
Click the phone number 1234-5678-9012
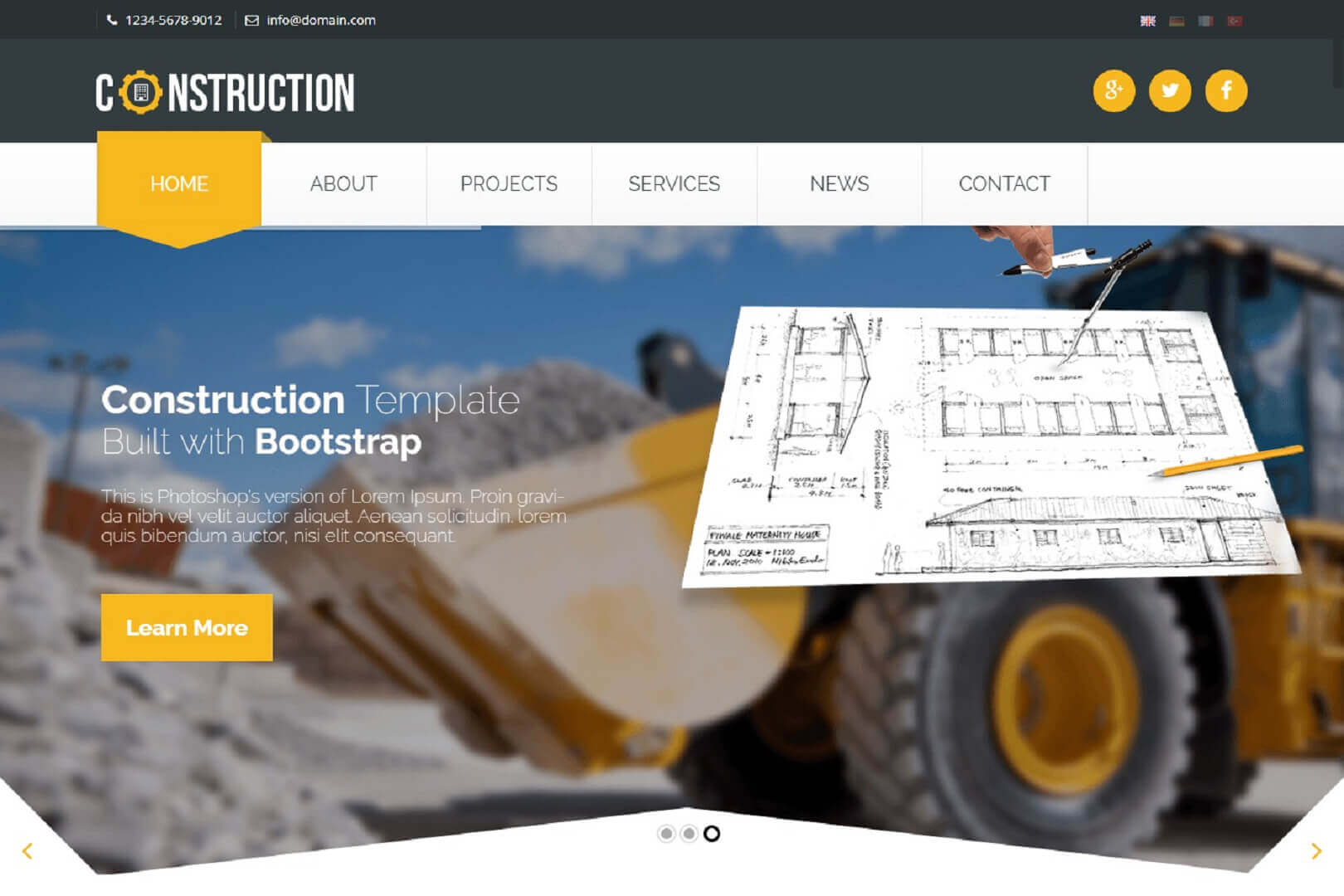click(173, 20)
